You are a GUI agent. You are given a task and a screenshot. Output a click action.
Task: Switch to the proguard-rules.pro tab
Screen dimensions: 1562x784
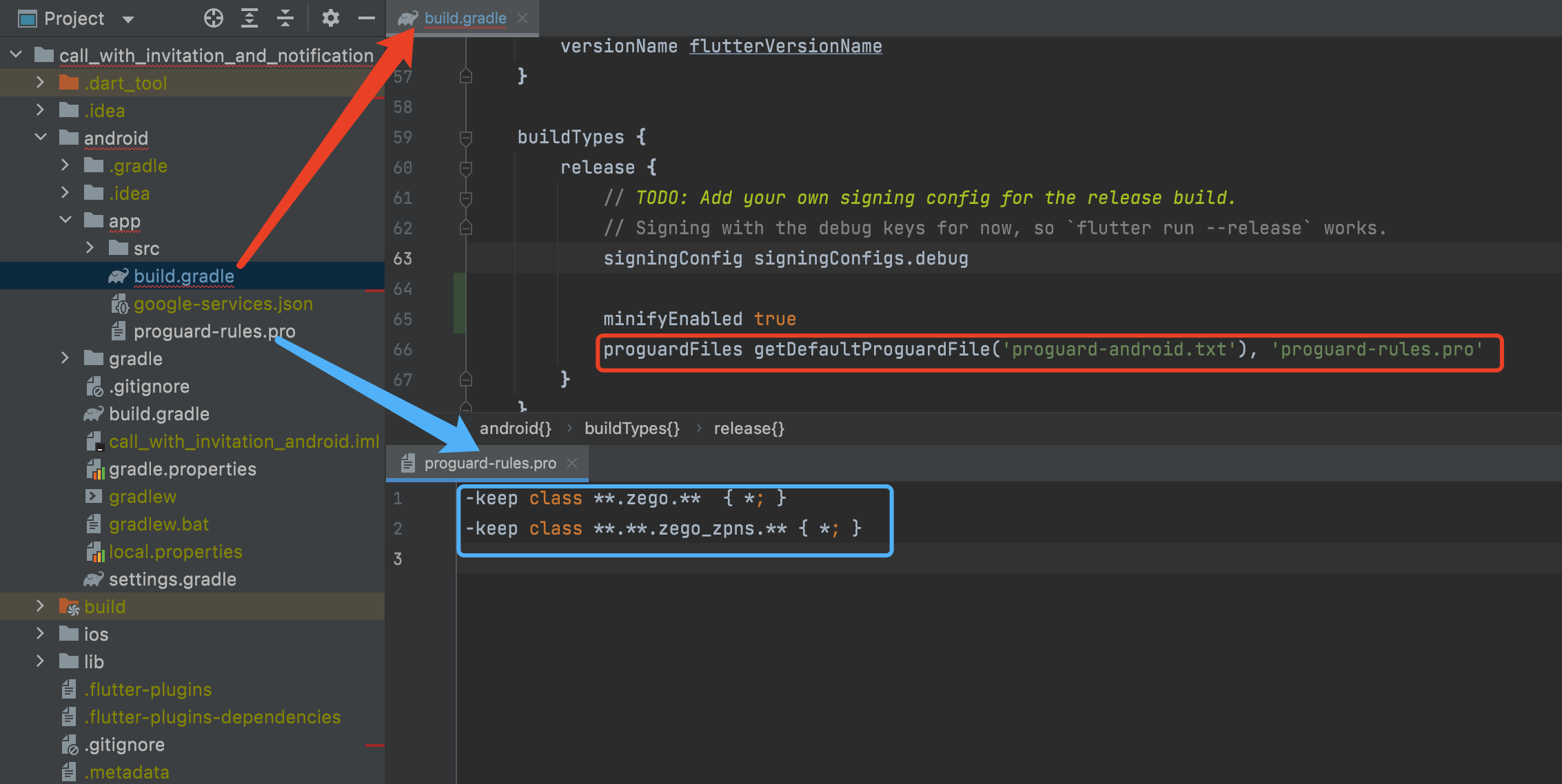coord(489,462)
